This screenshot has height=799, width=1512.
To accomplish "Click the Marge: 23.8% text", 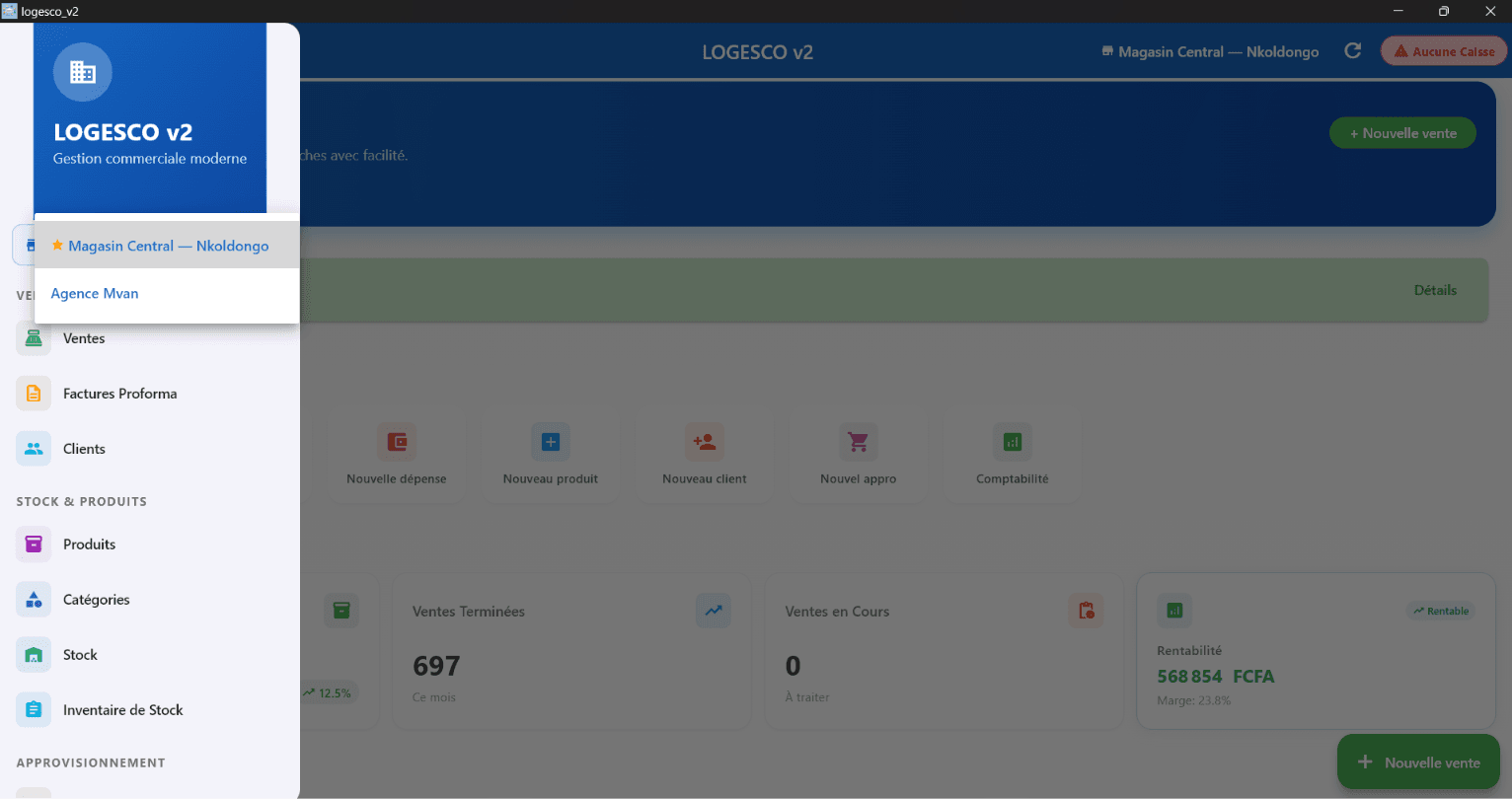I will click(x=1193, y=700).
